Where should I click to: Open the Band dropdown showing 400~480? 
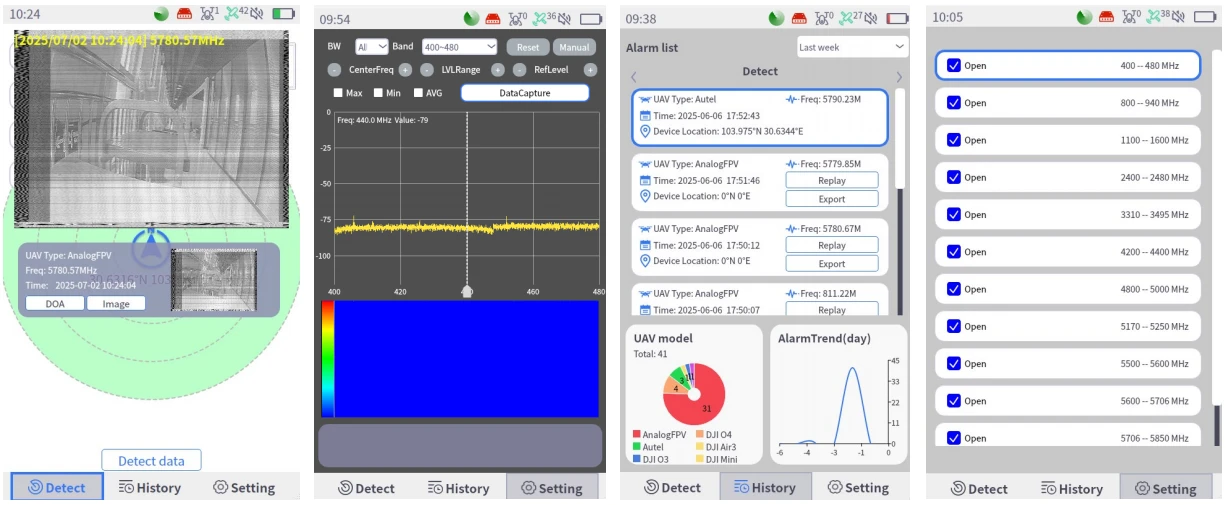[459, 47]
